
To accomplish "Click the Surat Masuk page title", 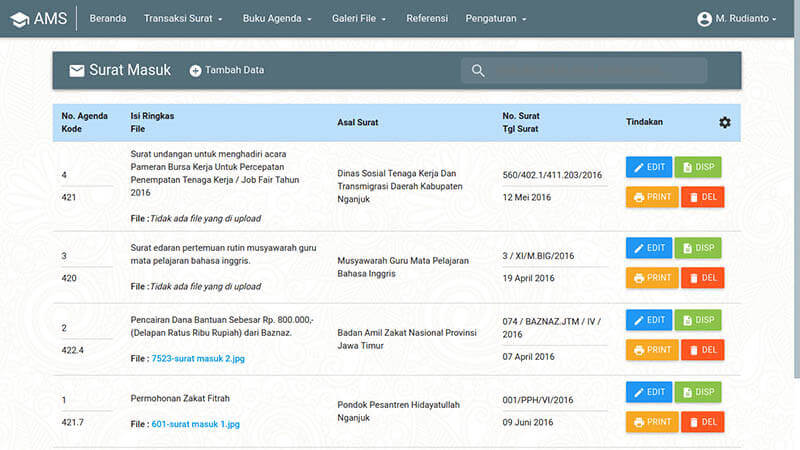I will (130, 70).
